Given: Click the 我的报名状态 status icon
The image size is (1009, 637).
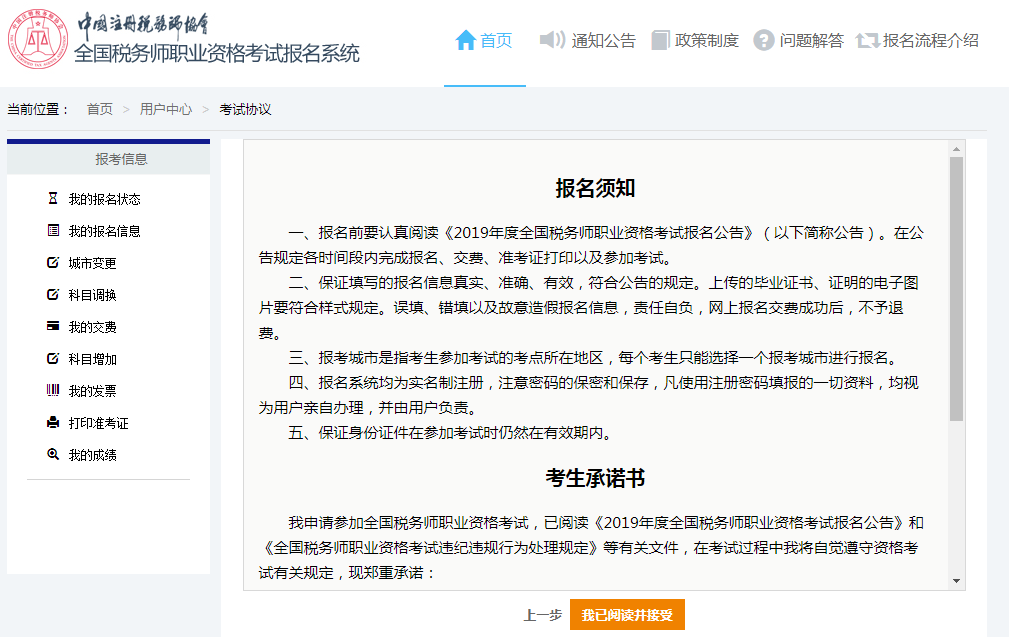Looking at the screenshot, I should [55, 199].
